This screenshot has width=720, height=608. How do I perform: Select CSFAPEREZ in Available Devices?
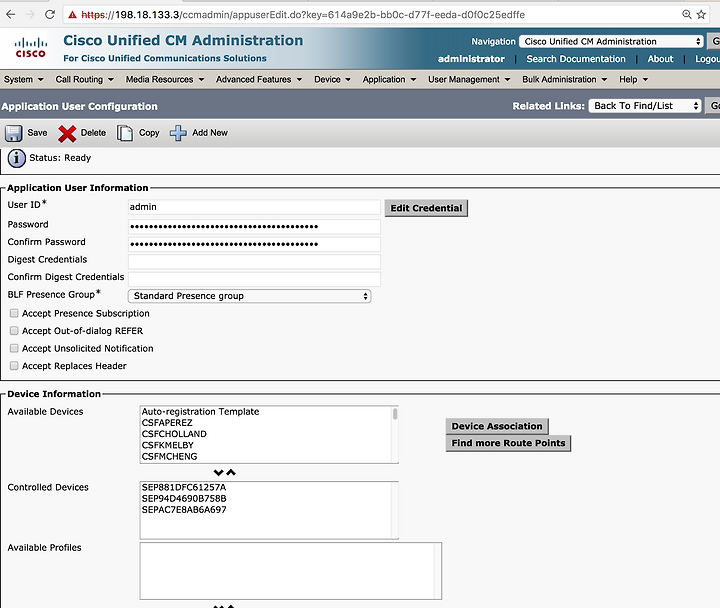pyautogui.click(x=167, y=422)
